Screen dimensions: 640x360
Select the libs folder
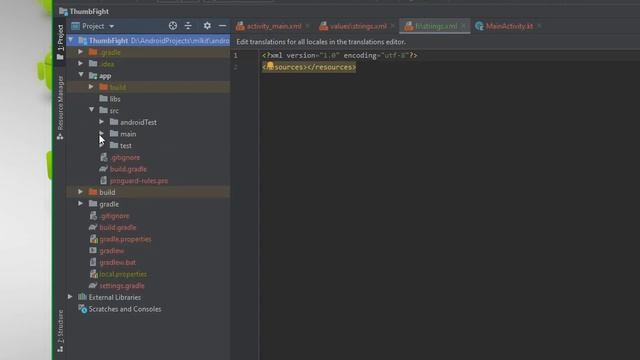[x=115, y=99]
